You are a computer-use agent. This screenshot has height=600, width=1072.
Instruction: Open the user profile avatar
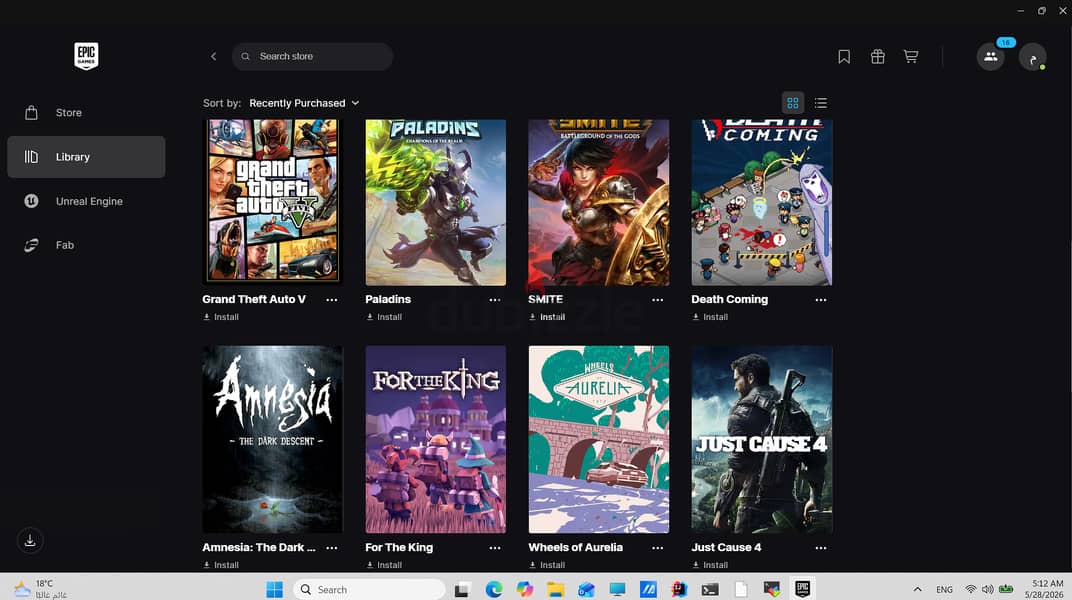[x=1032, y=57]
